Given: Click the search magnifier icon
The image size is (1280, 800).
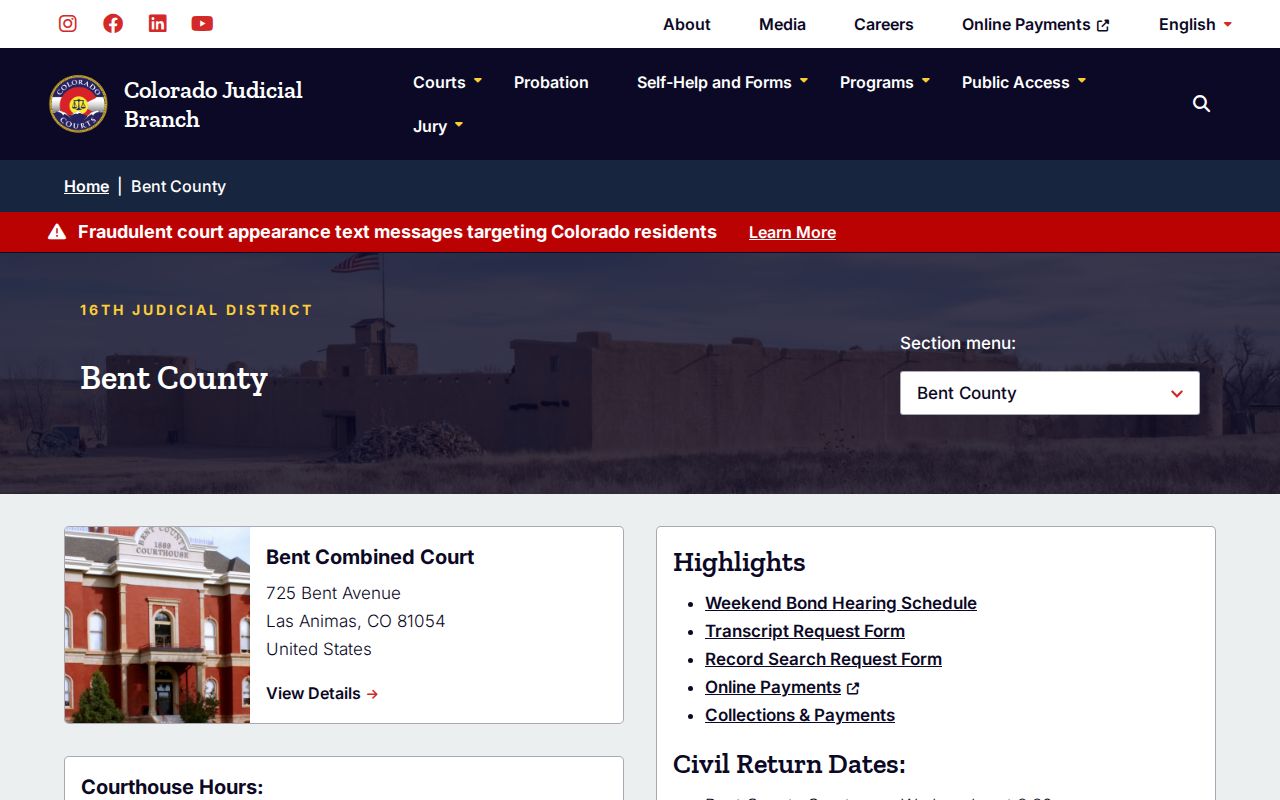Looking at the screenshot, I should coord(1202,104).
